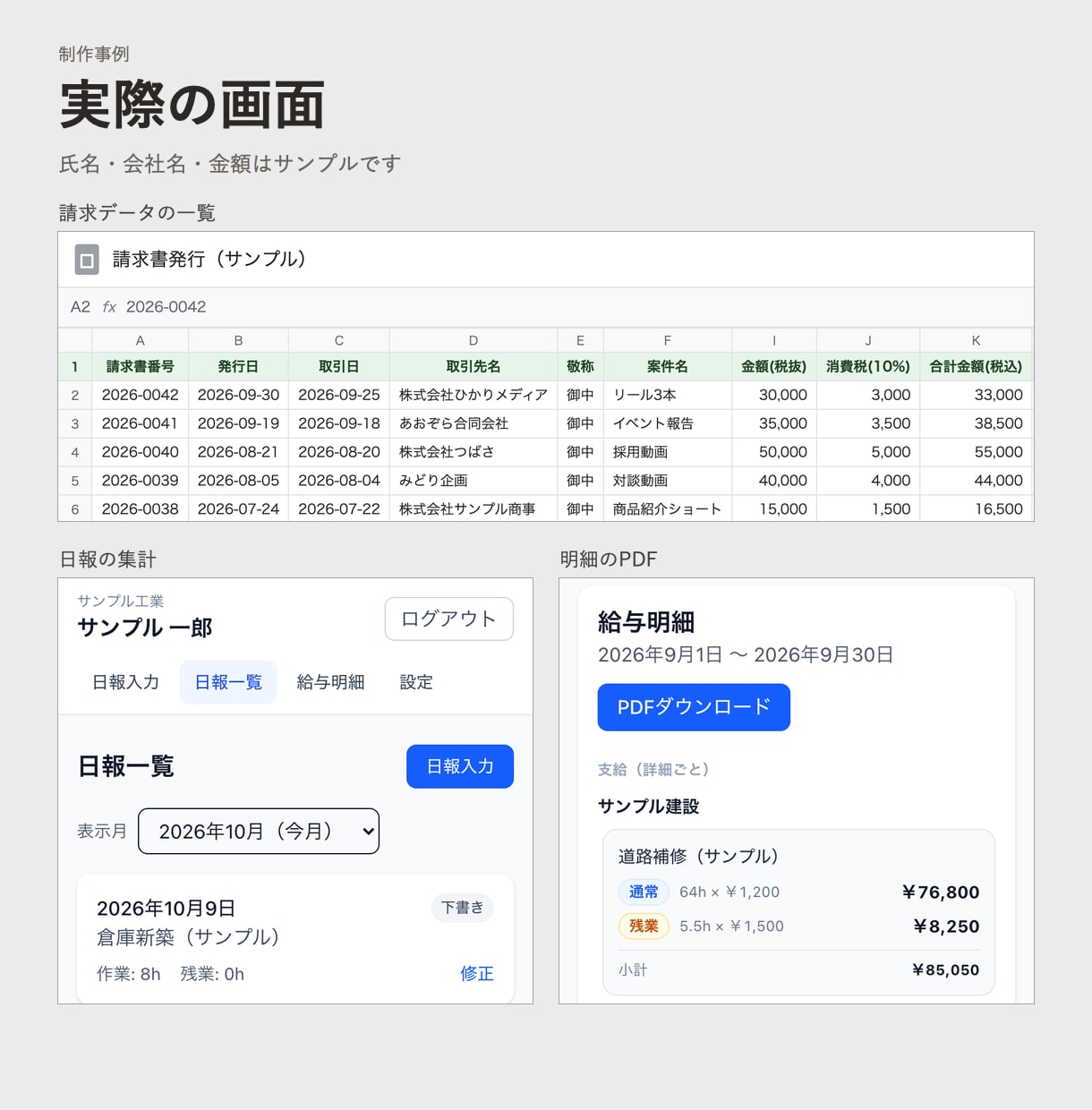Click the 合計金額(税込) header cell
Viewport: 1092px width, 1110px height.
pos(976,367)
